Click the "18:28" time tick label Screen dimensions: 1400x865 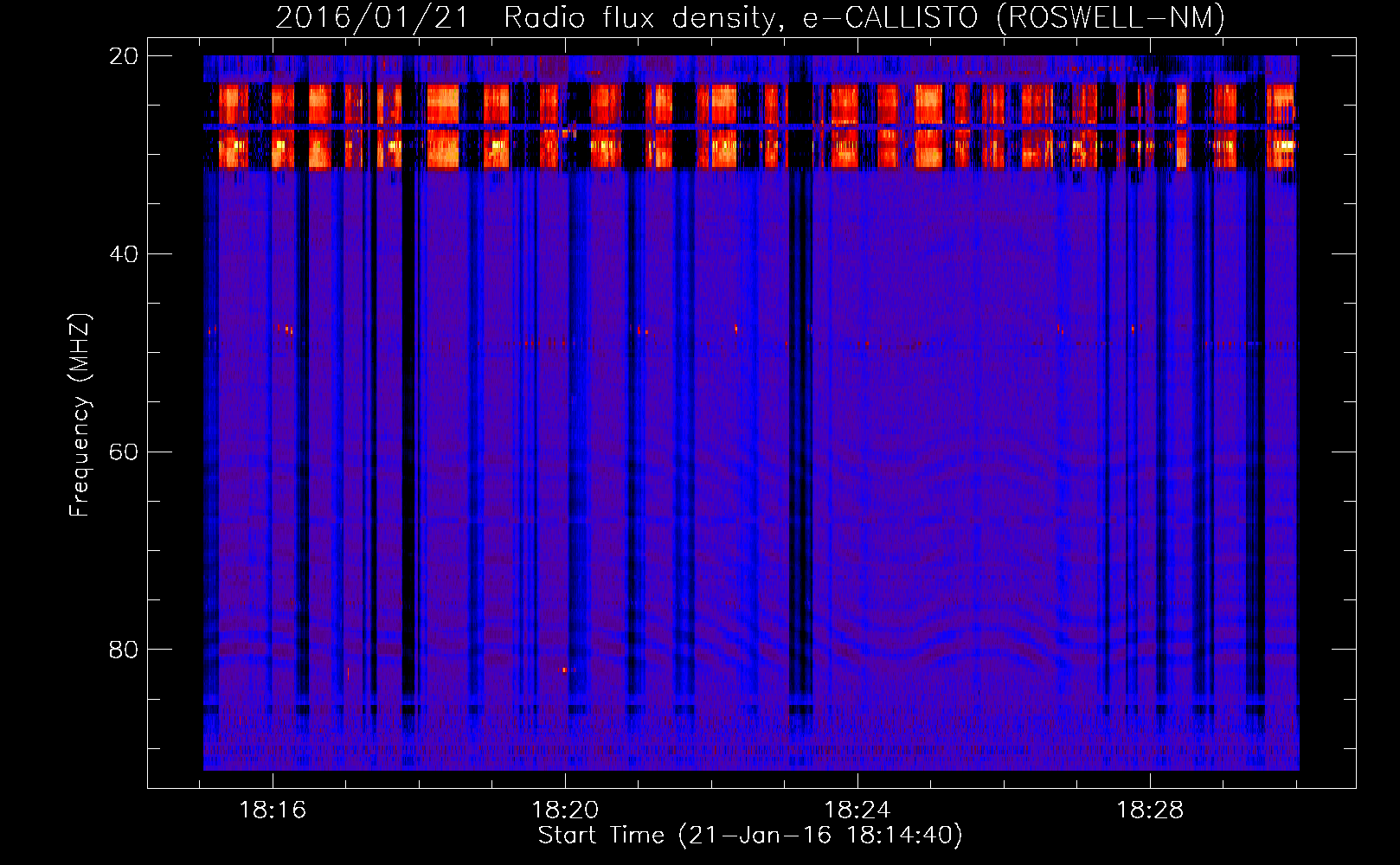click(1150, 811)
